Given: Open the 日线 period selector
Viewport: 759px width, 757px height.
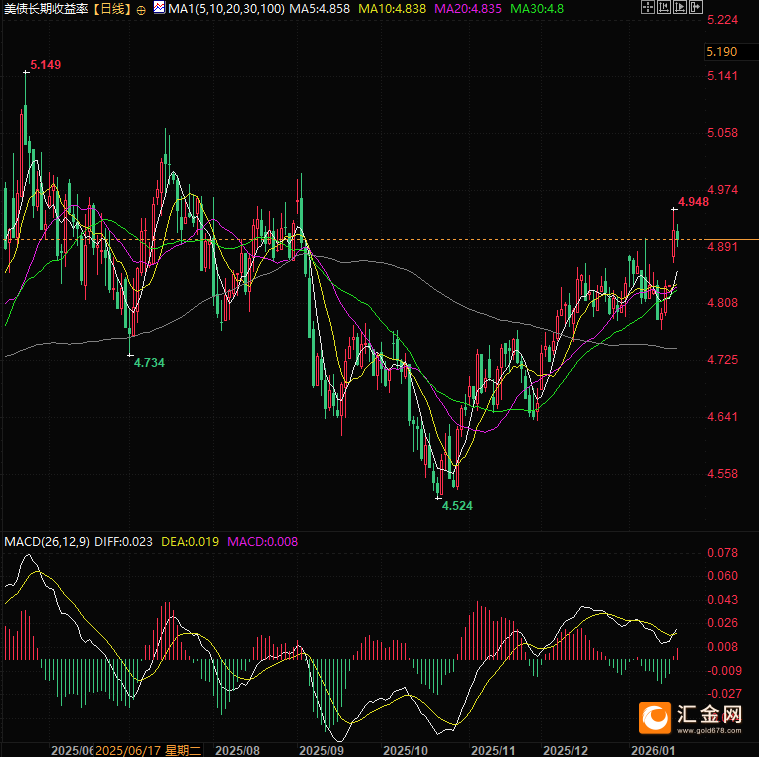Looking at the screenshot, I should coord(113,9).
